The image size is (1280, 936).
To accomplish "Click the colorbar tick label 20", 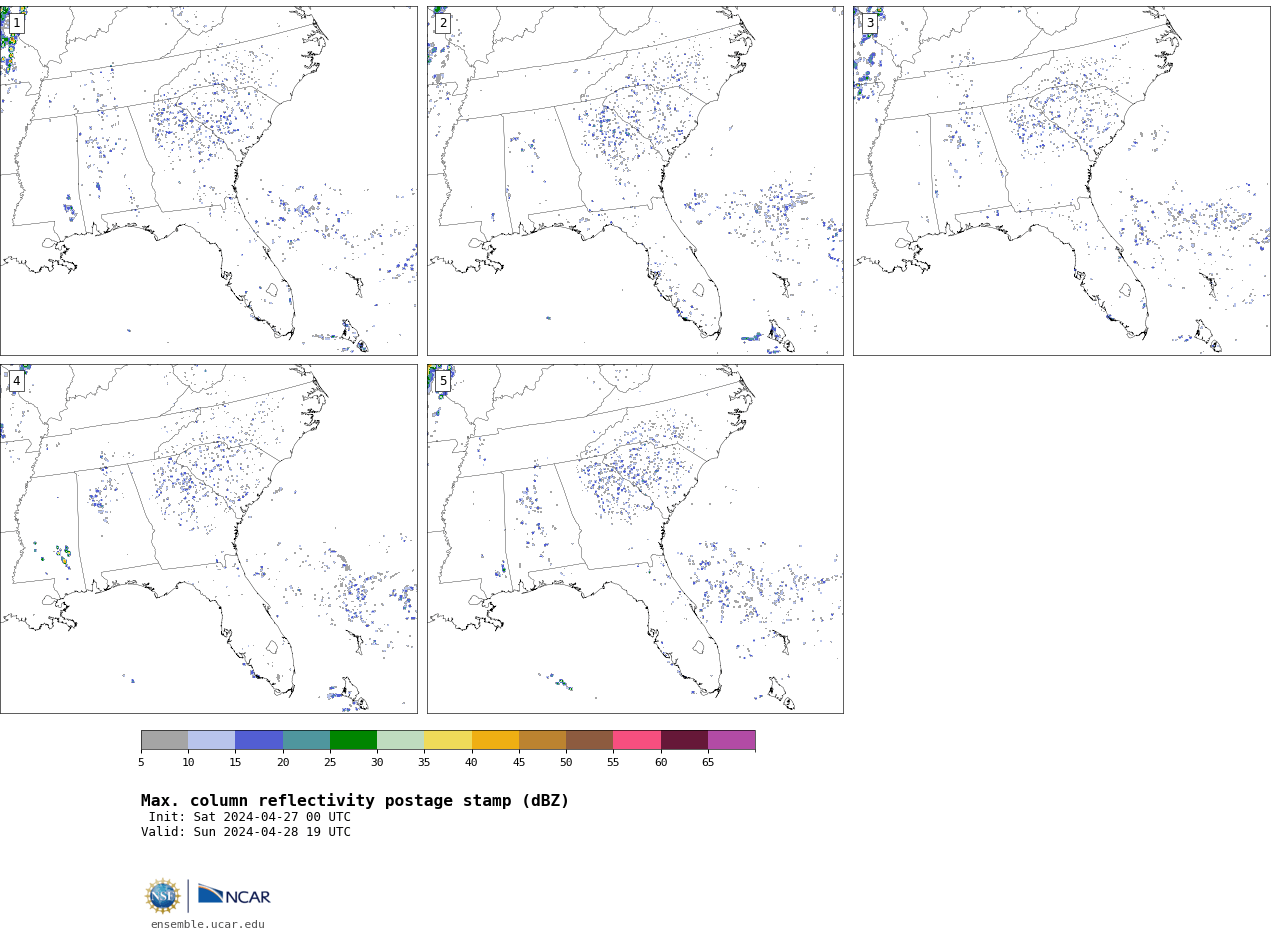I will (283, 763).
